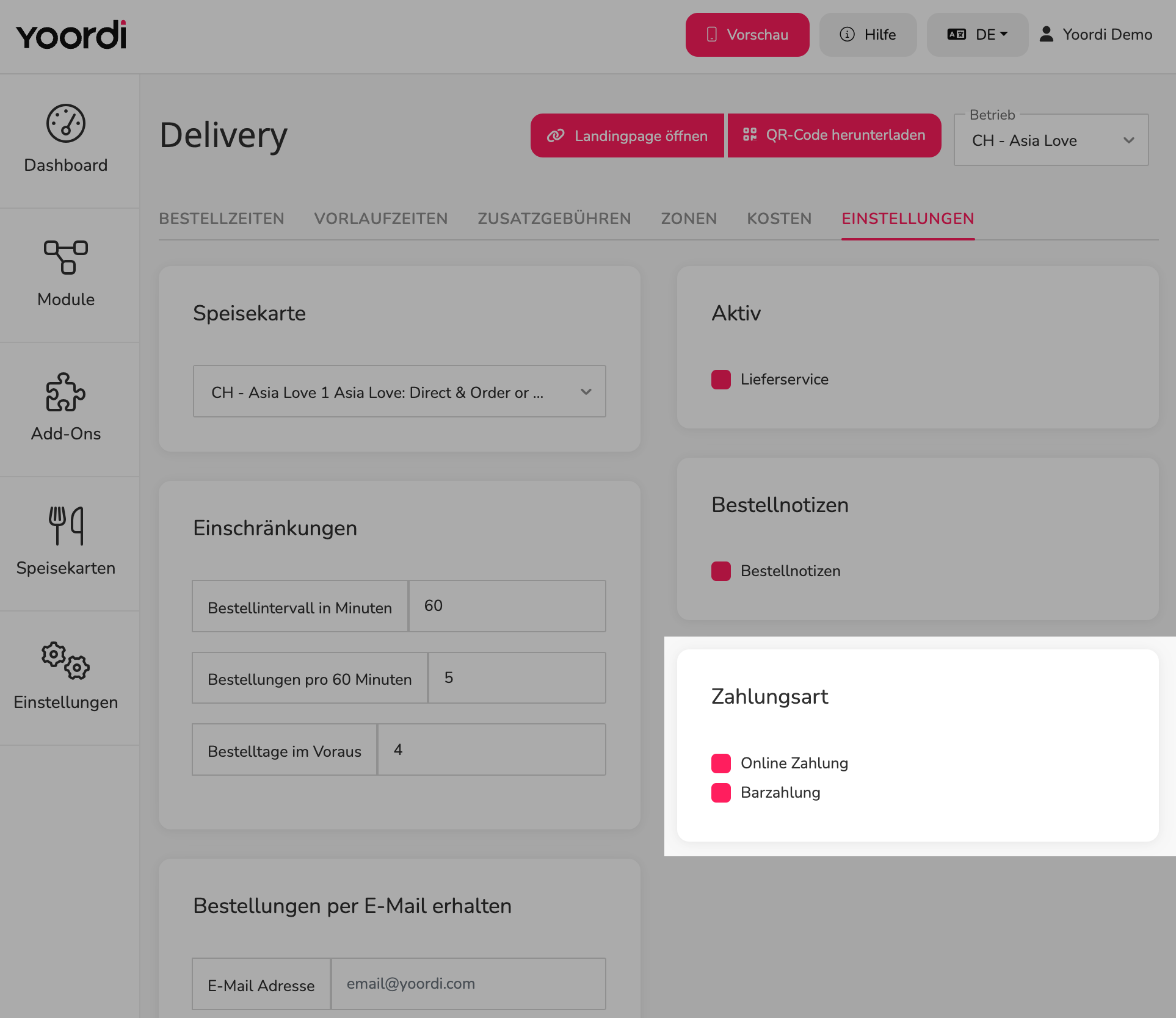Click the Dashboard sidebar label
This screenshot has width=1176, height=1018.
coord(66,165)
